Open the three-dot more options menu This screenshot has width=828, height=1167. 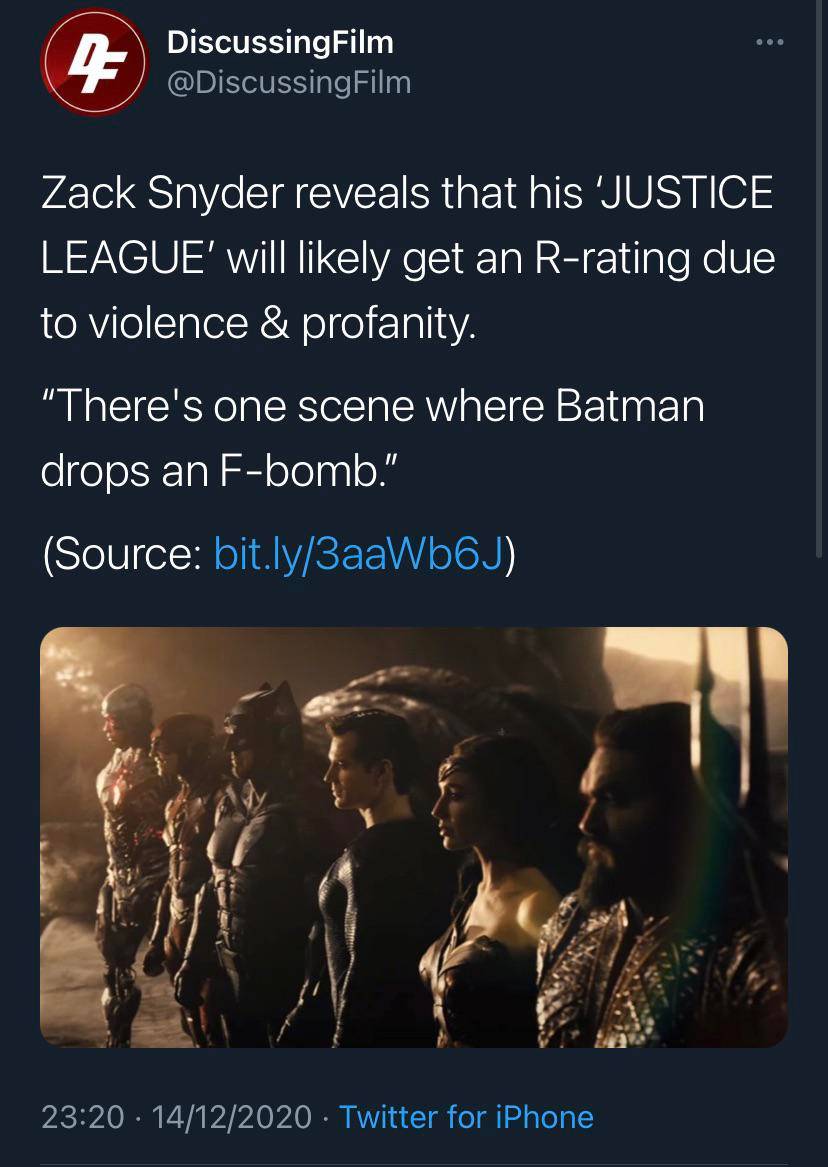769,44
